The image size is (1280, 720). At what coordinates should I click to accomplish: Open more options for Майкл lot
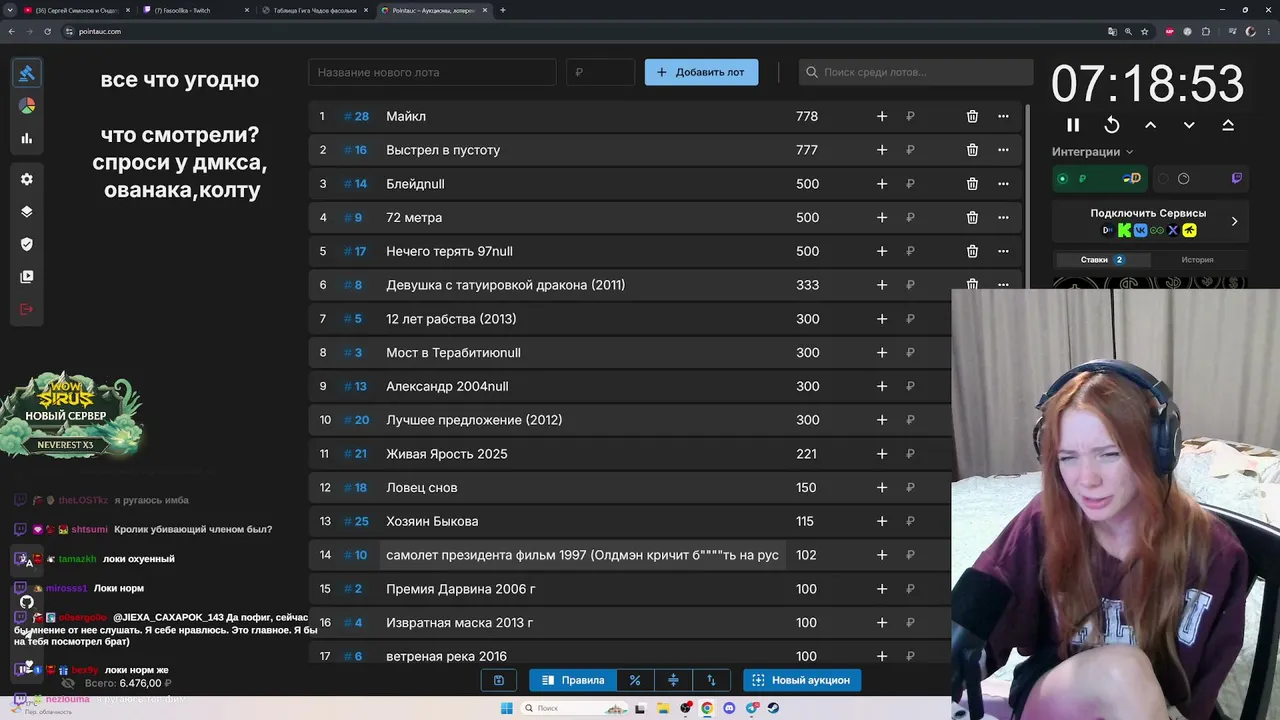click(x=1003, y=116)
